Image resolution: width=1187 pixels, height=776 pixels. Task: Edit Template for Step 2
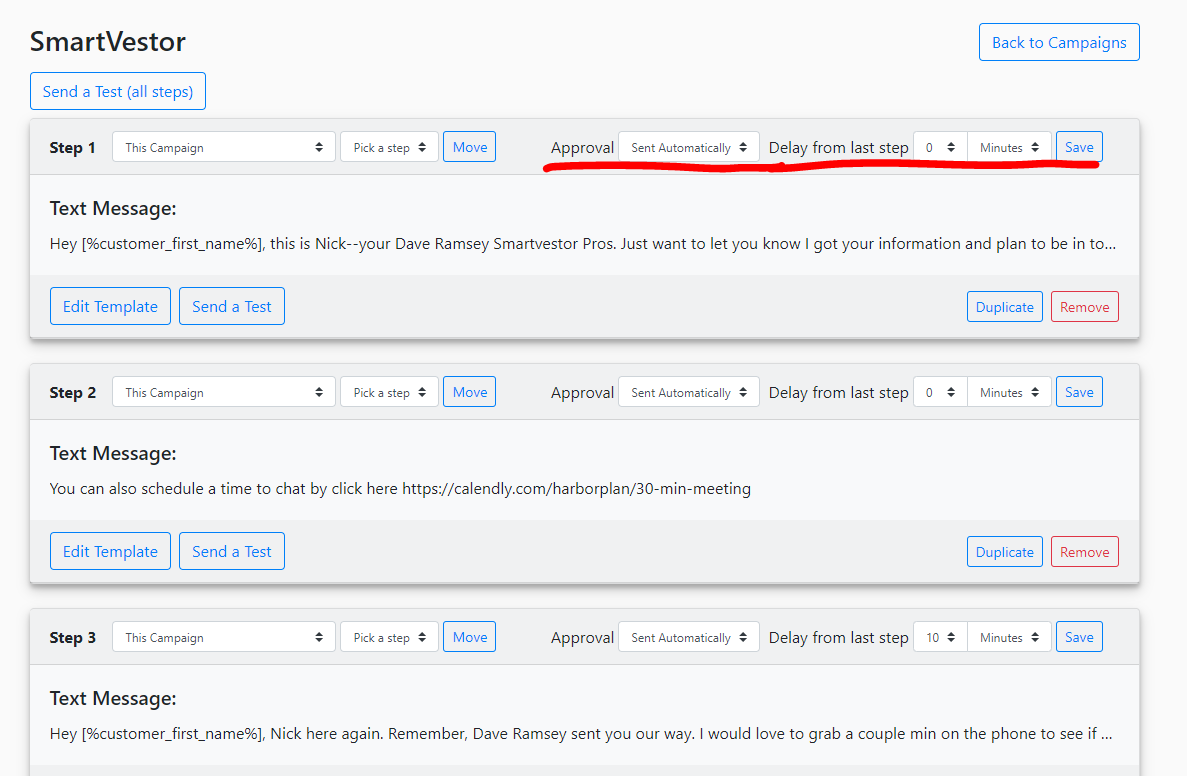(111, 551)
